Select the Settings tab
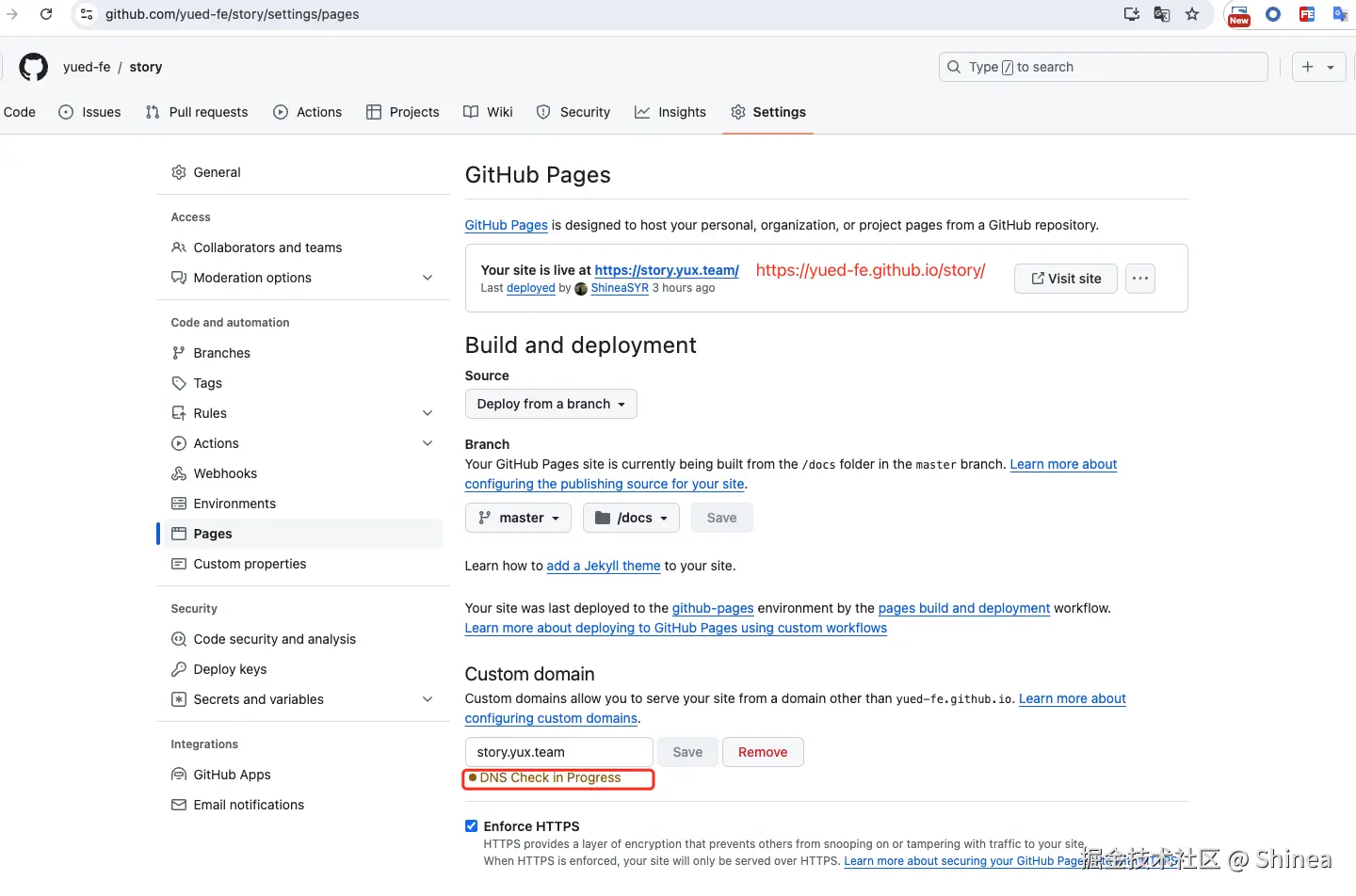 768,112
